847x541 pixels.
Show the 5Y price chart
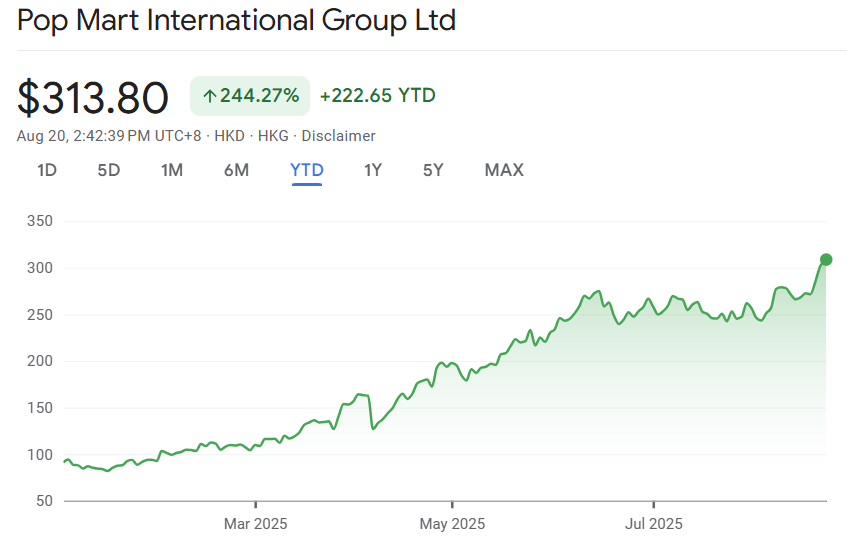(x=433, y=170)
